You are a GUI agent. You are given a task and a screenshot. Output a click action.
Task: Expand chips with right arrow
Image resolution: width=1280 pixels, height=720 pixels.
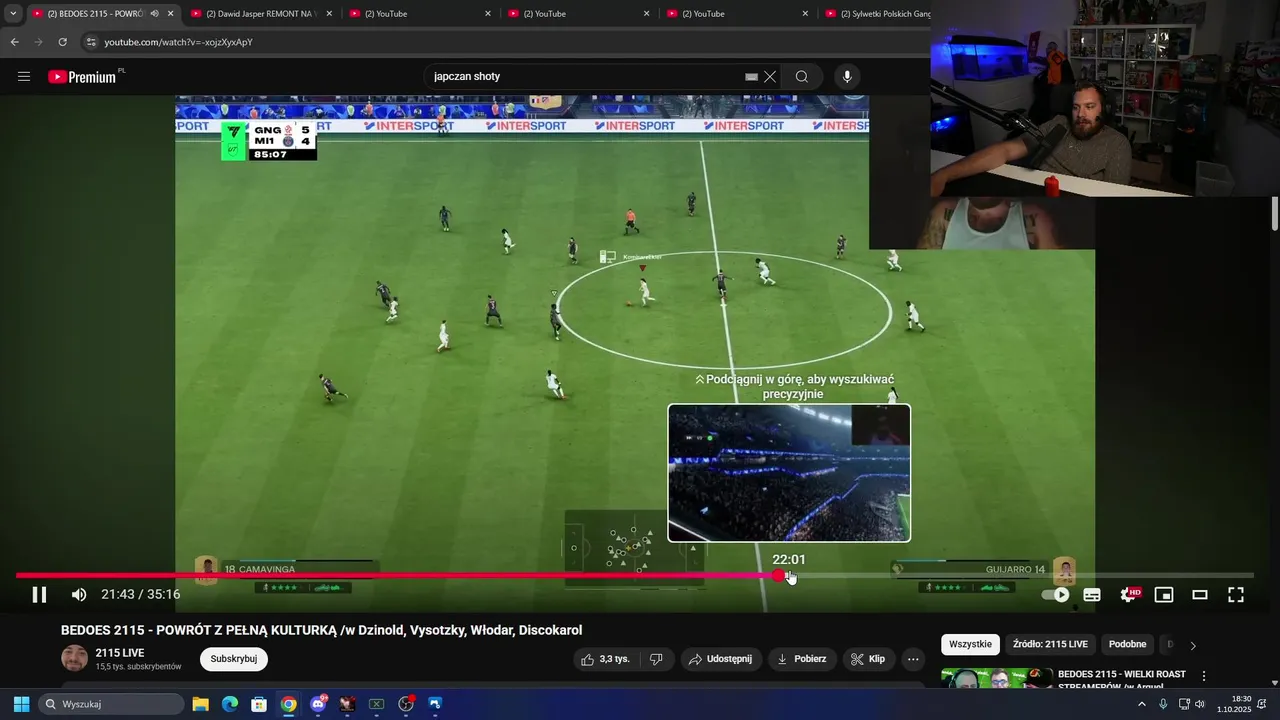coord(1192,645)
